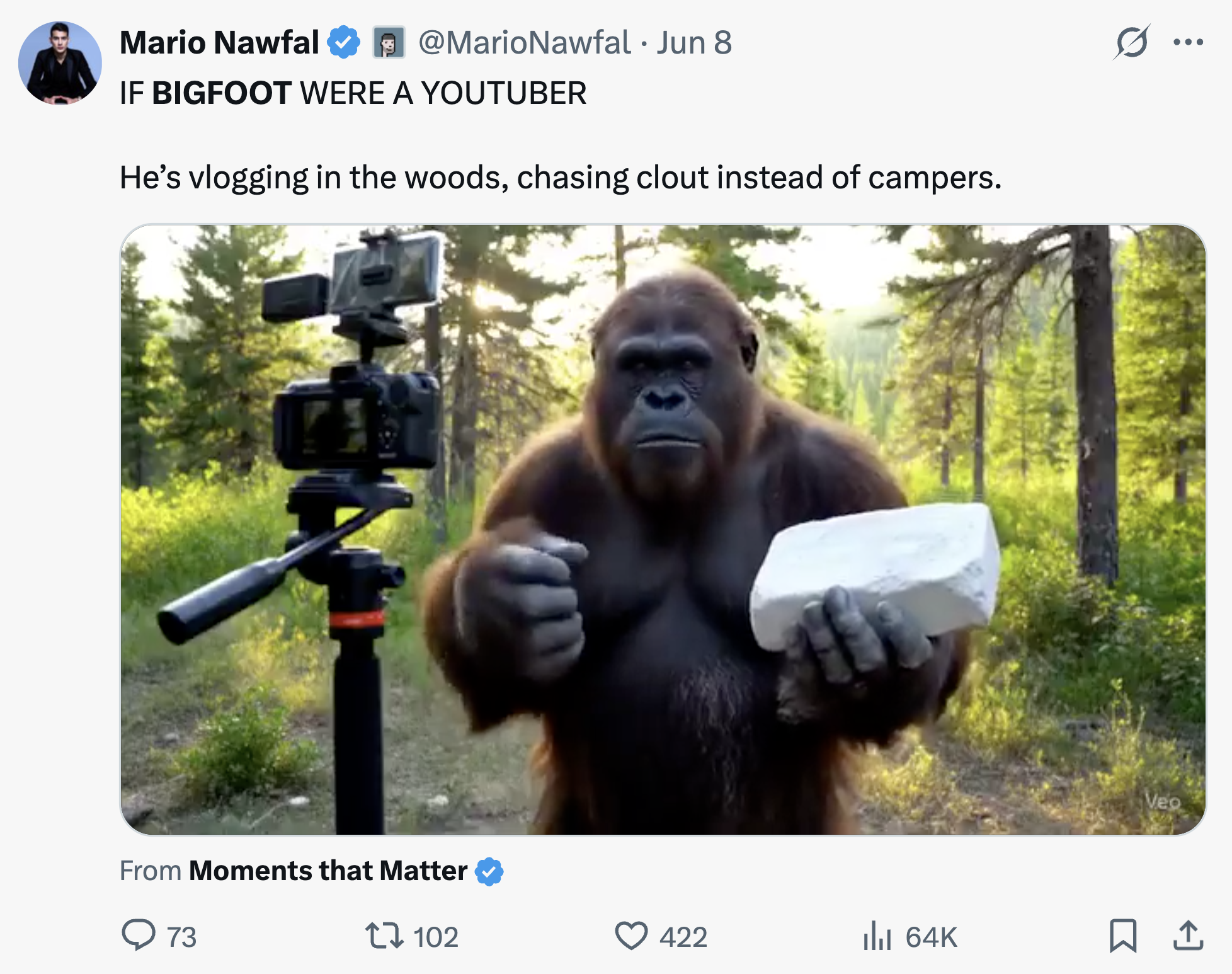Image resolution: width=1232 pixels, height=974 pixels.
Task: Click the verified badge next to Moments that Matter
Action: [488, 871]
